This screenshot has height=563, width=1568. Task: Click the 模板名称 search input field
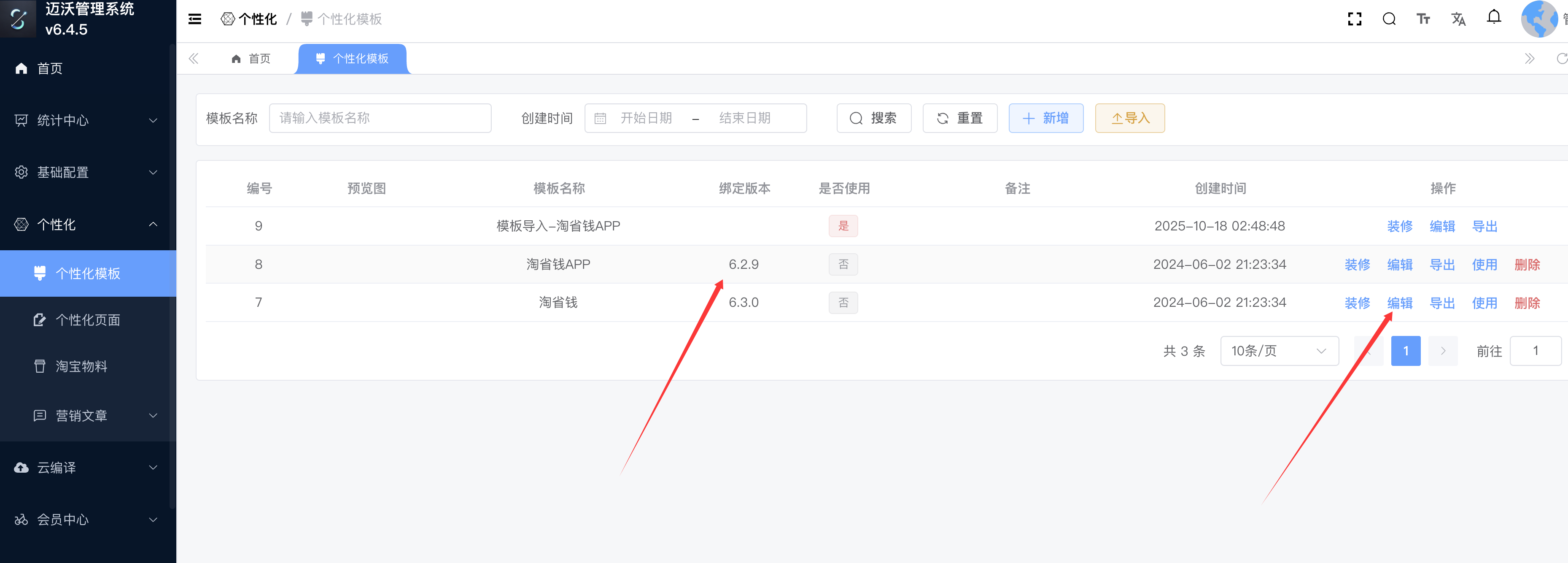point(380,118)
